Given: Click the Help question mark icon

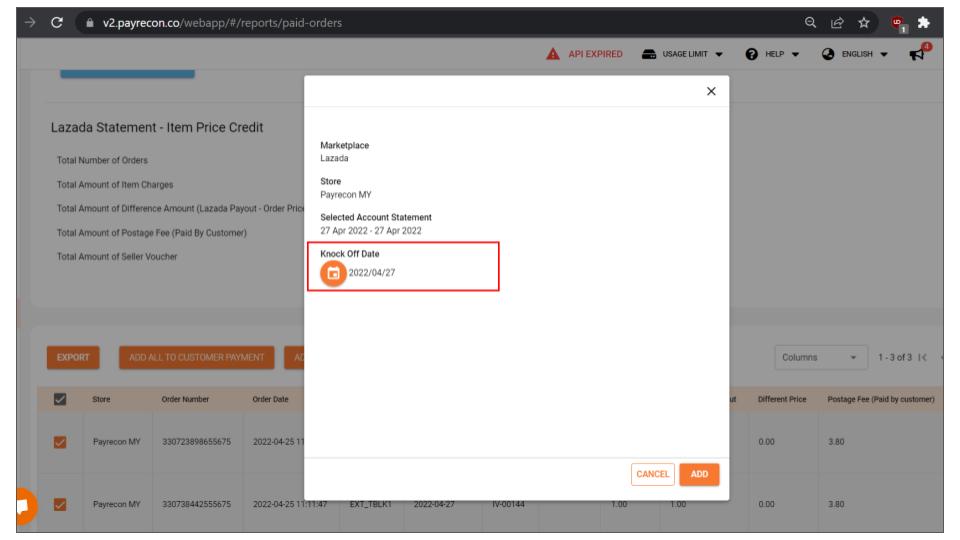Looking at the screenshot, I should coord(751,54).
